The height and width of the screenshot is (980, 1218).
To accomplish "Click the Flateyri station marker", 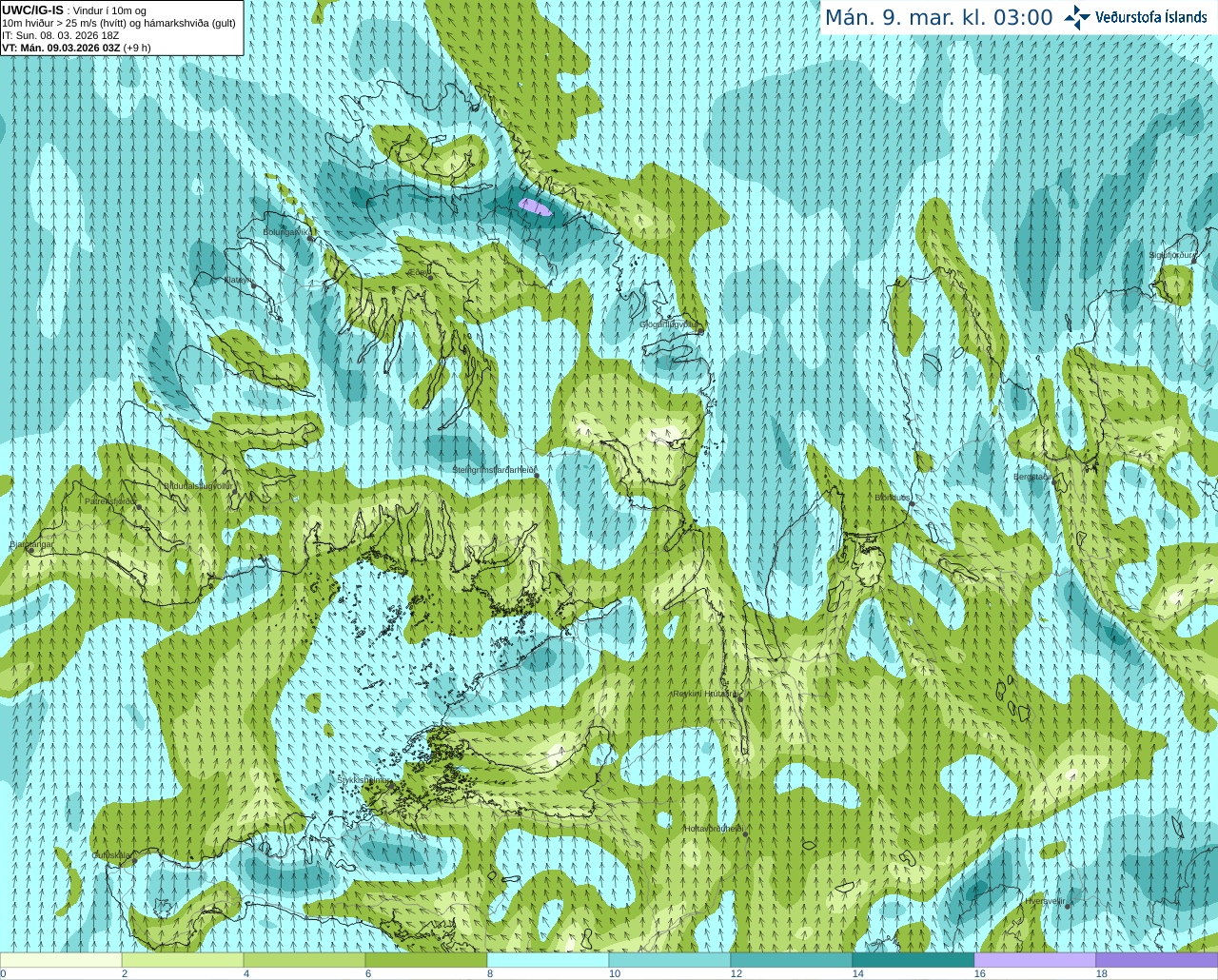I will pyautogui.click(x=254, y=285).
